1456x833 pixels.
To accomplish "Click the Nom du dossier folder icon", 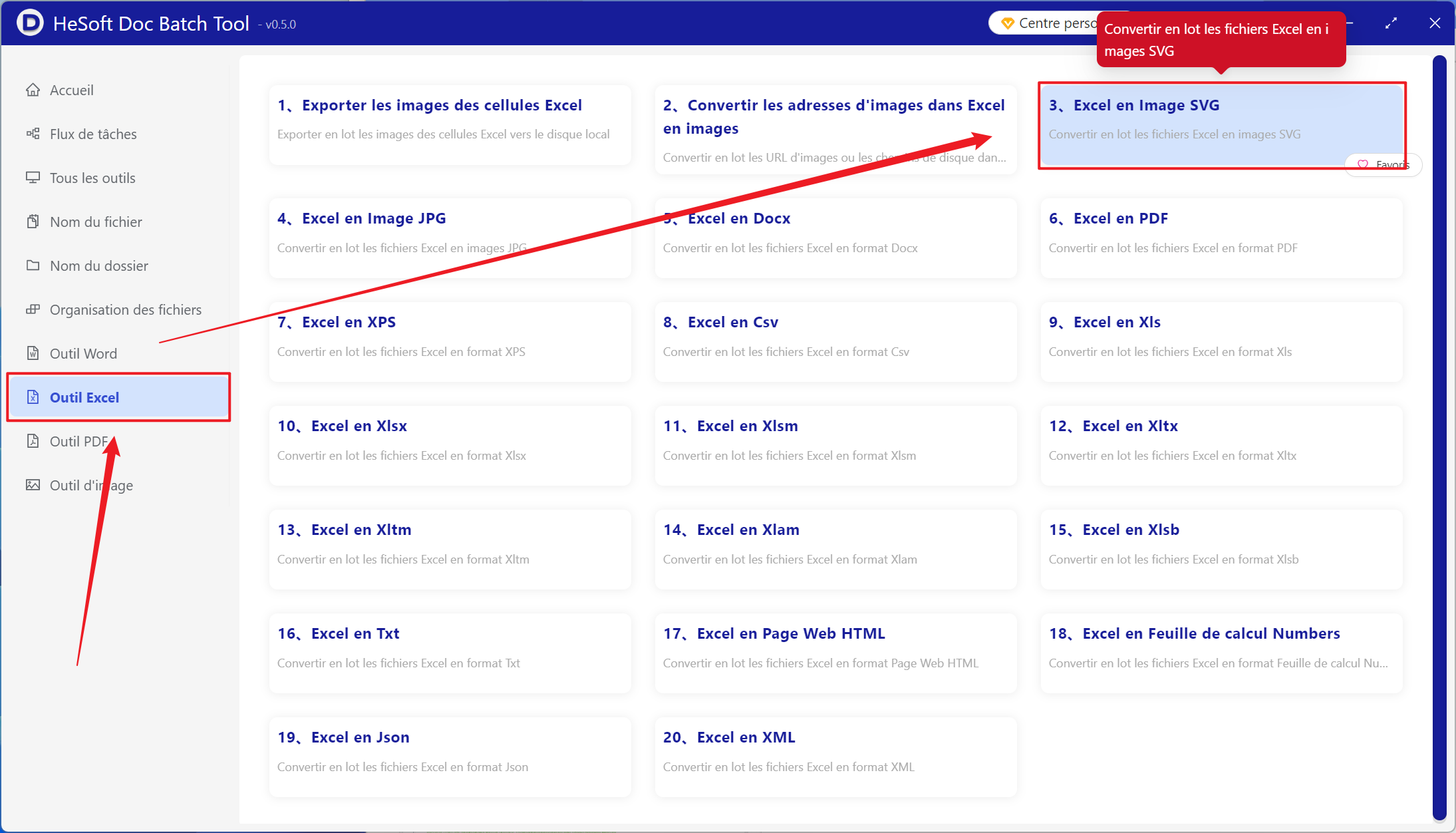I will 33,265.
